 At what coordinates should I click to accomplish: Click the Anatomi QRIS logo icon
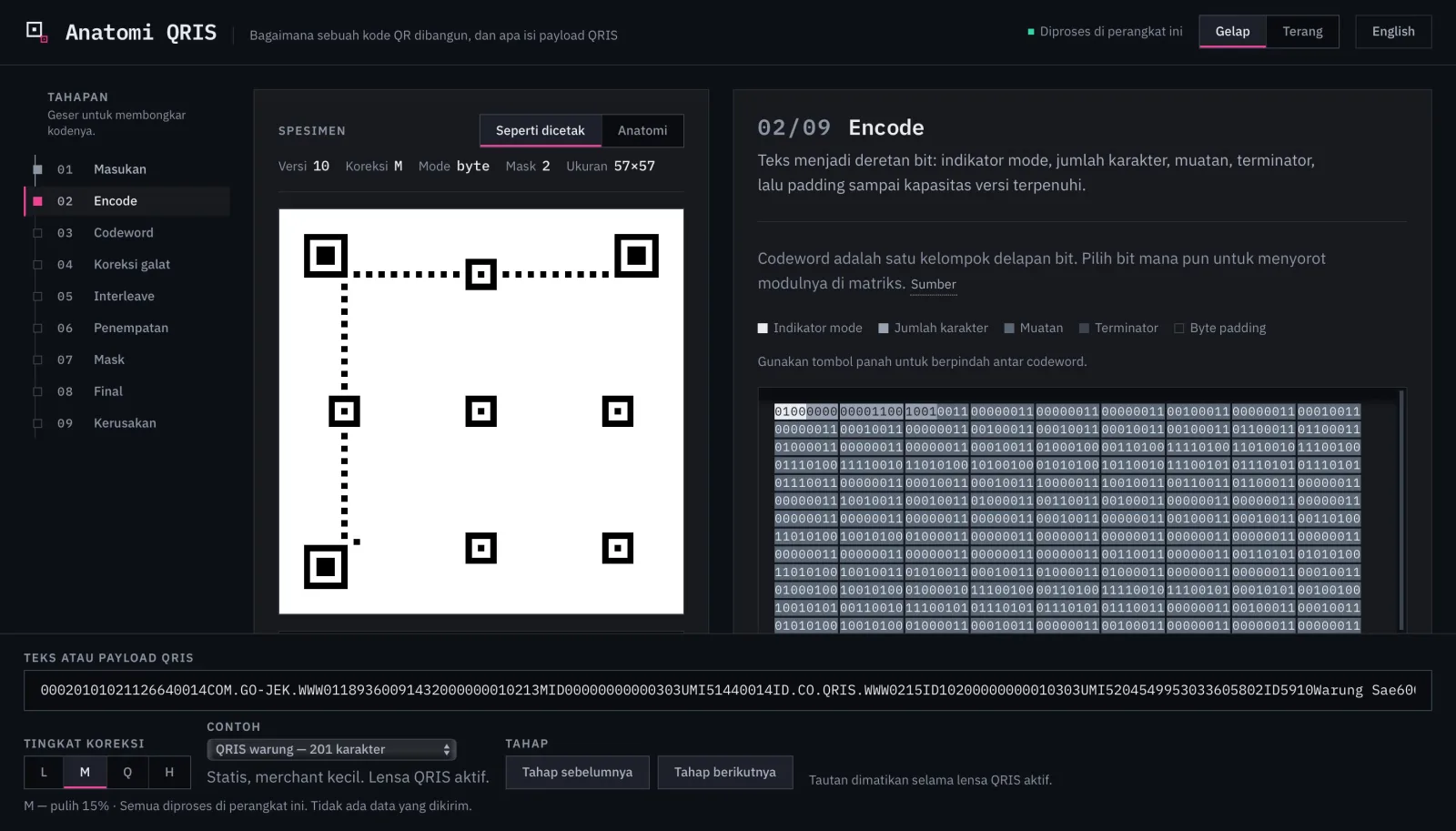click(x=36, y=32)
